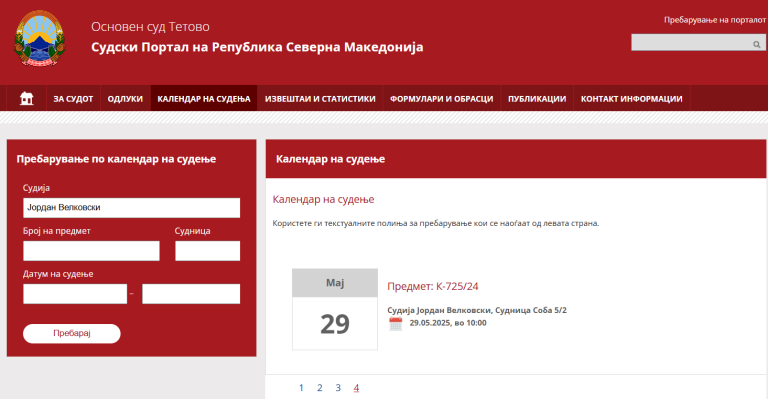Click the date text 29.05.2025, во 10:00
Screen dimensions: 768x399
[x=448, y=323]
